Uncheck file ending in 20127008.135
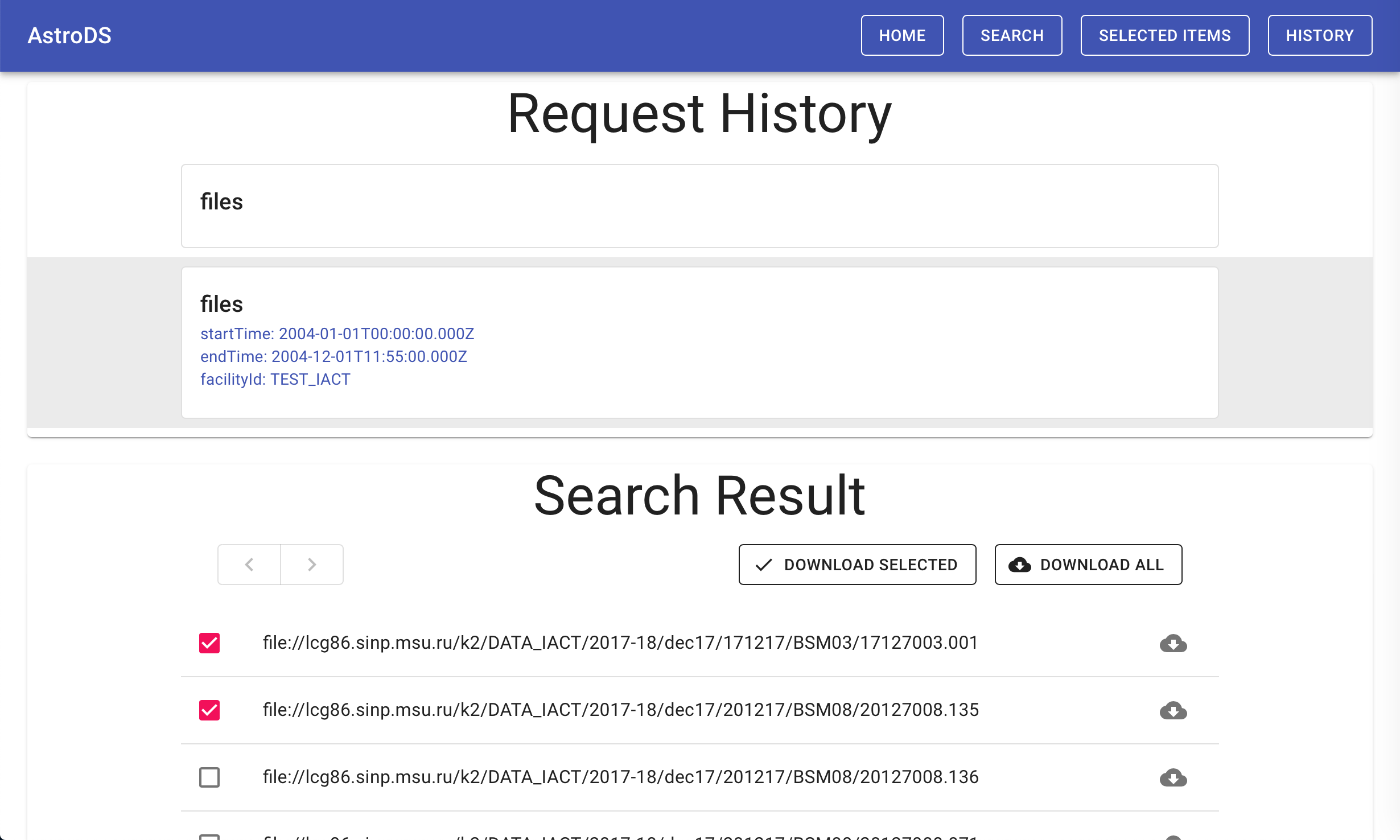This screenshot has width=1400, height=840. (209, 710)
